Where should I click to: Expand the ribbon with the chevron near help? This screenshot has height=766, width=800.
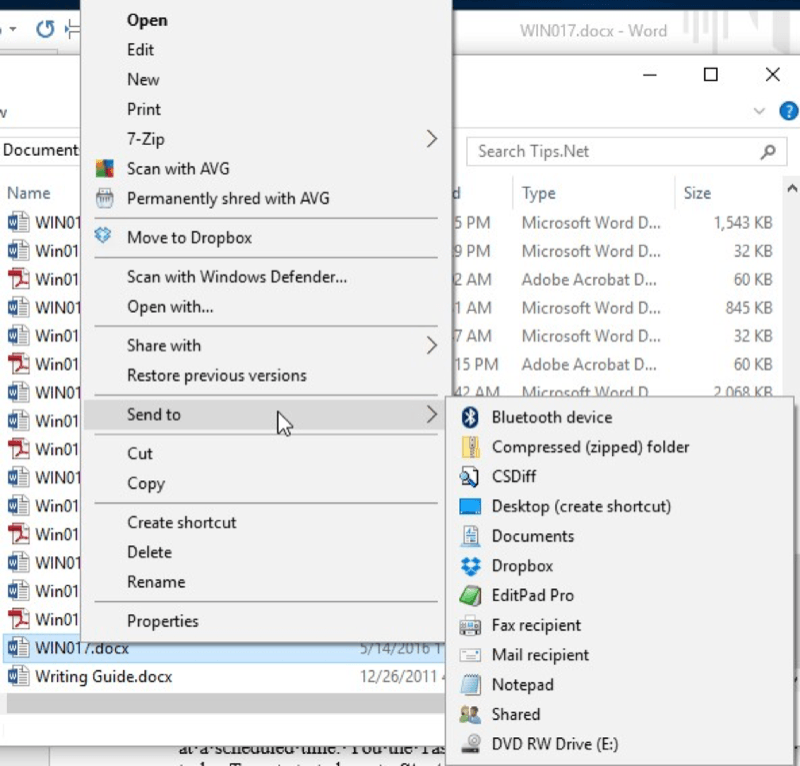pos(759,111)
